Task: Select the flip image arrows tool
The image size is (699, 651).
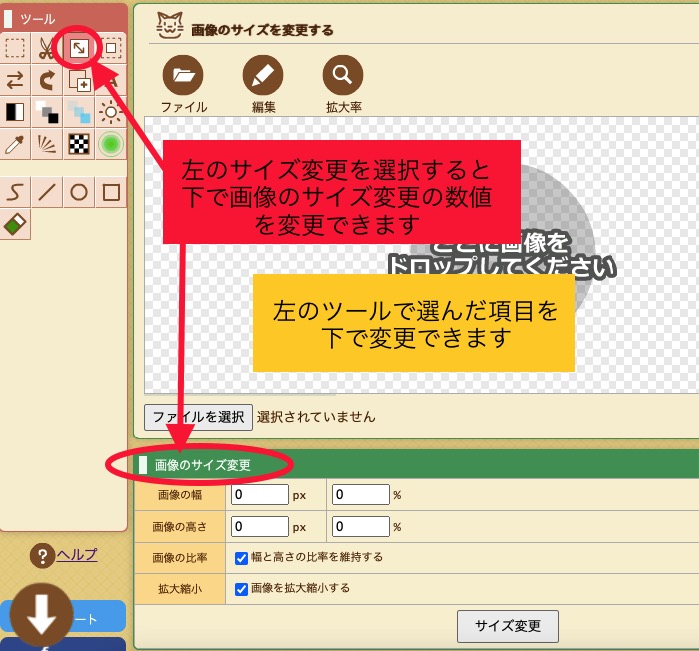Action: [x=15, y=80]
